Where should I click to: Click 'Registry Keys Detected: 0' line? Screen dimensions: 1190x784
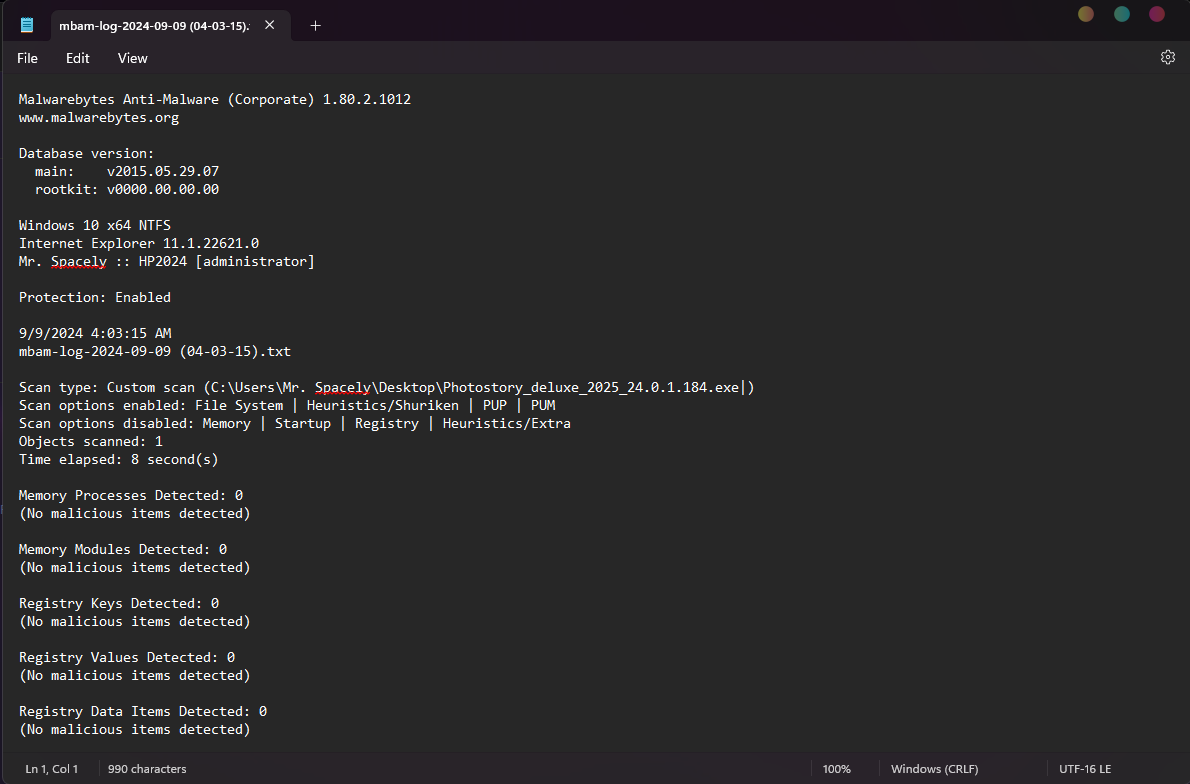pyautogui.click(x=118, y=603)
